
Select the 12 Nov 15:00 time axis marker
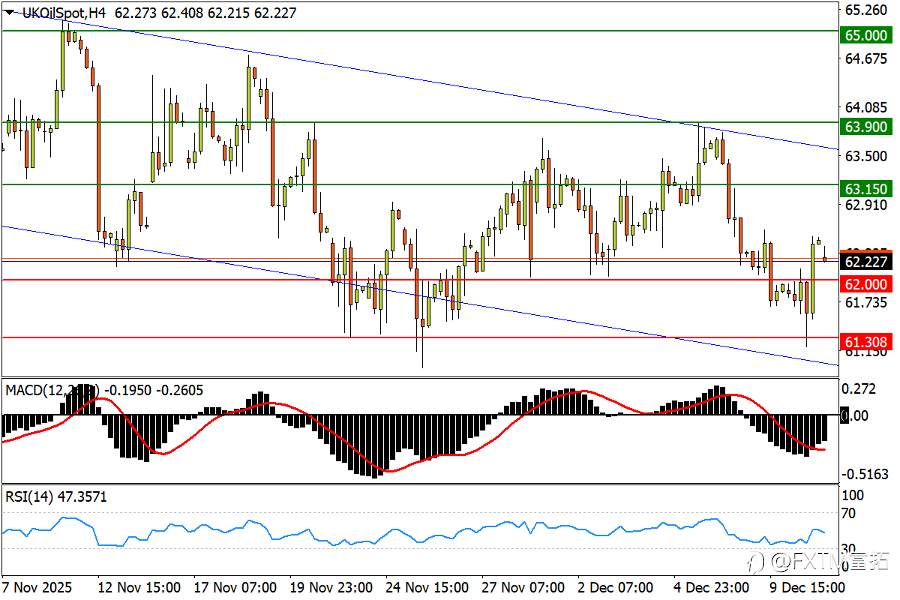139,588
